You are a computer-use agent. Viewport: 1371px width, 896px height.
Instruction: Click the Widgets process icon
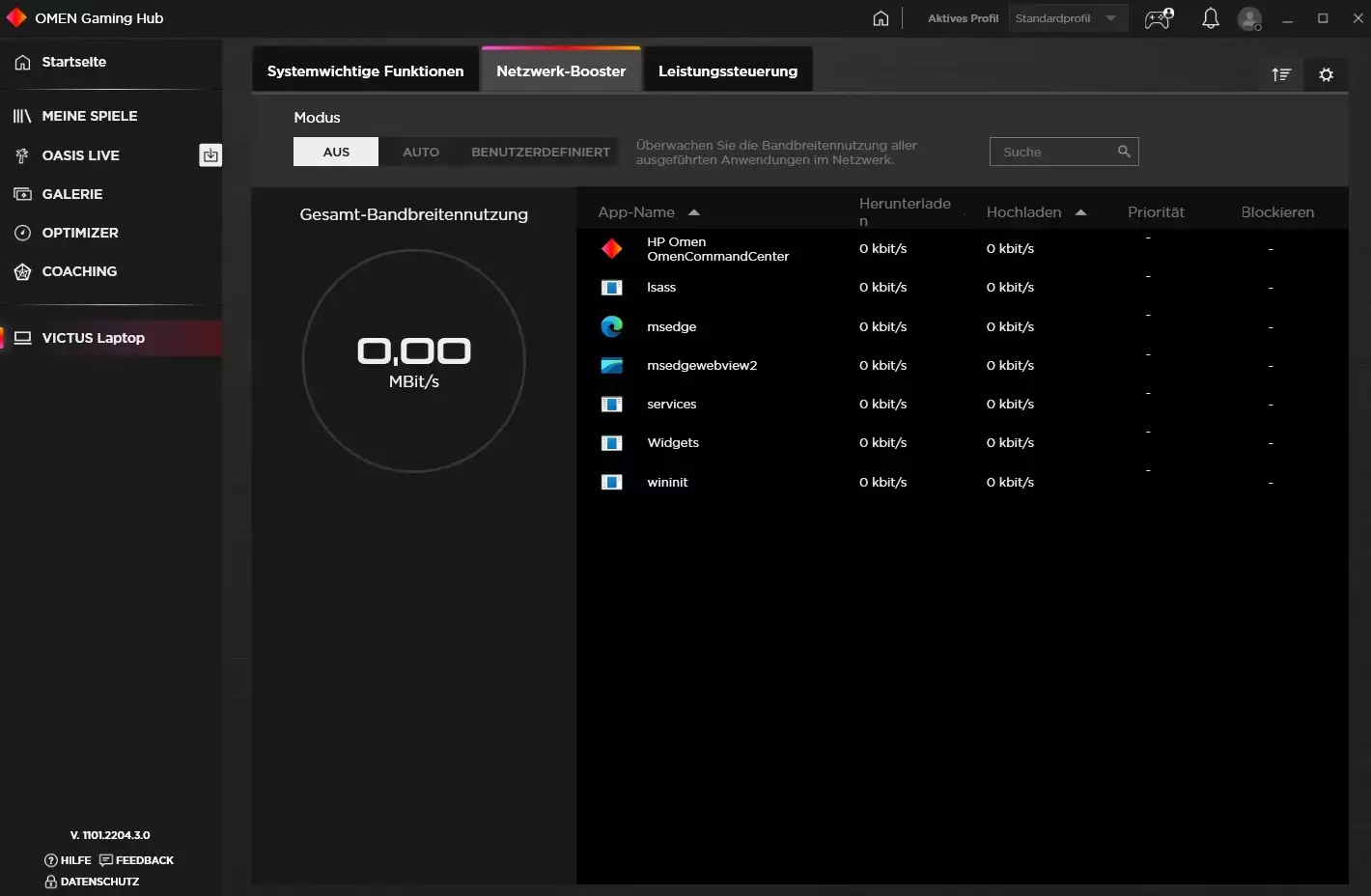pos(611,443)
